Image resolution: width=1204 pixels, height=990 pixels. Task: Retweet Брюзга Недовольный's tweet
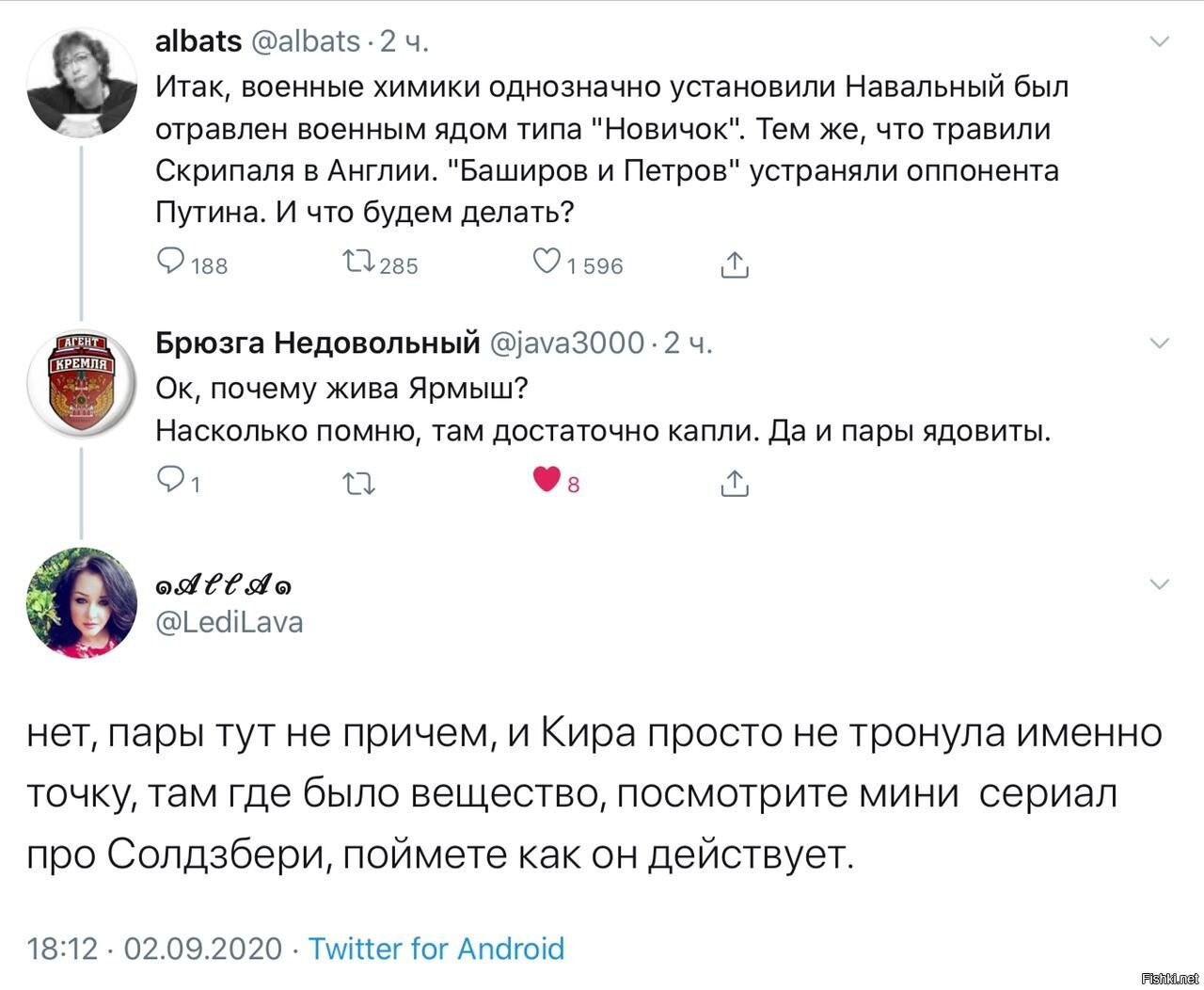[x=359, y=484]
